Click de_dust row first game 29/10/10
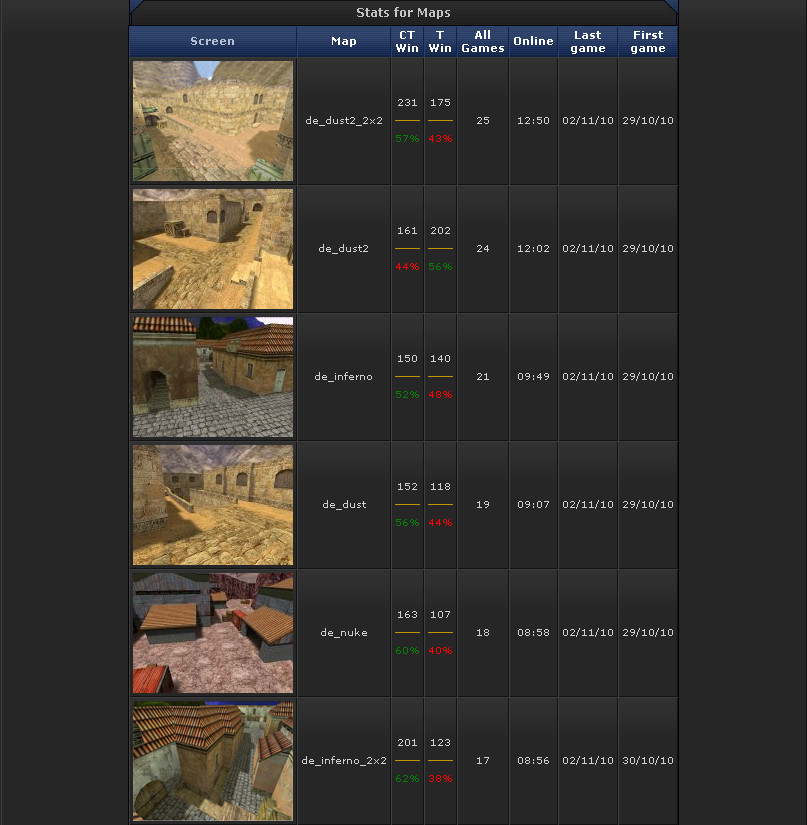 click(648, 505)
